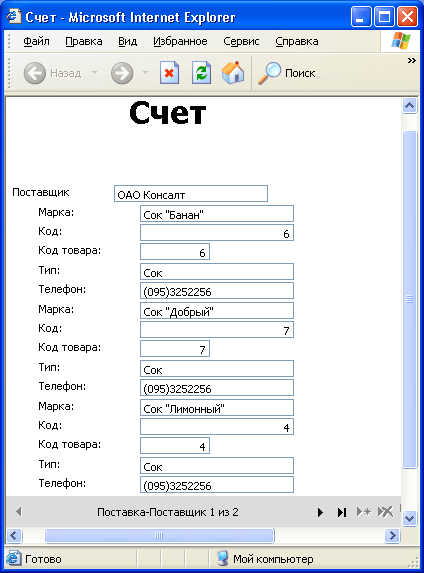Viewport: 424px width, 573px height.
Task: Click the Марка field 'Сок "Банан"'
Action: click(217, 214)
